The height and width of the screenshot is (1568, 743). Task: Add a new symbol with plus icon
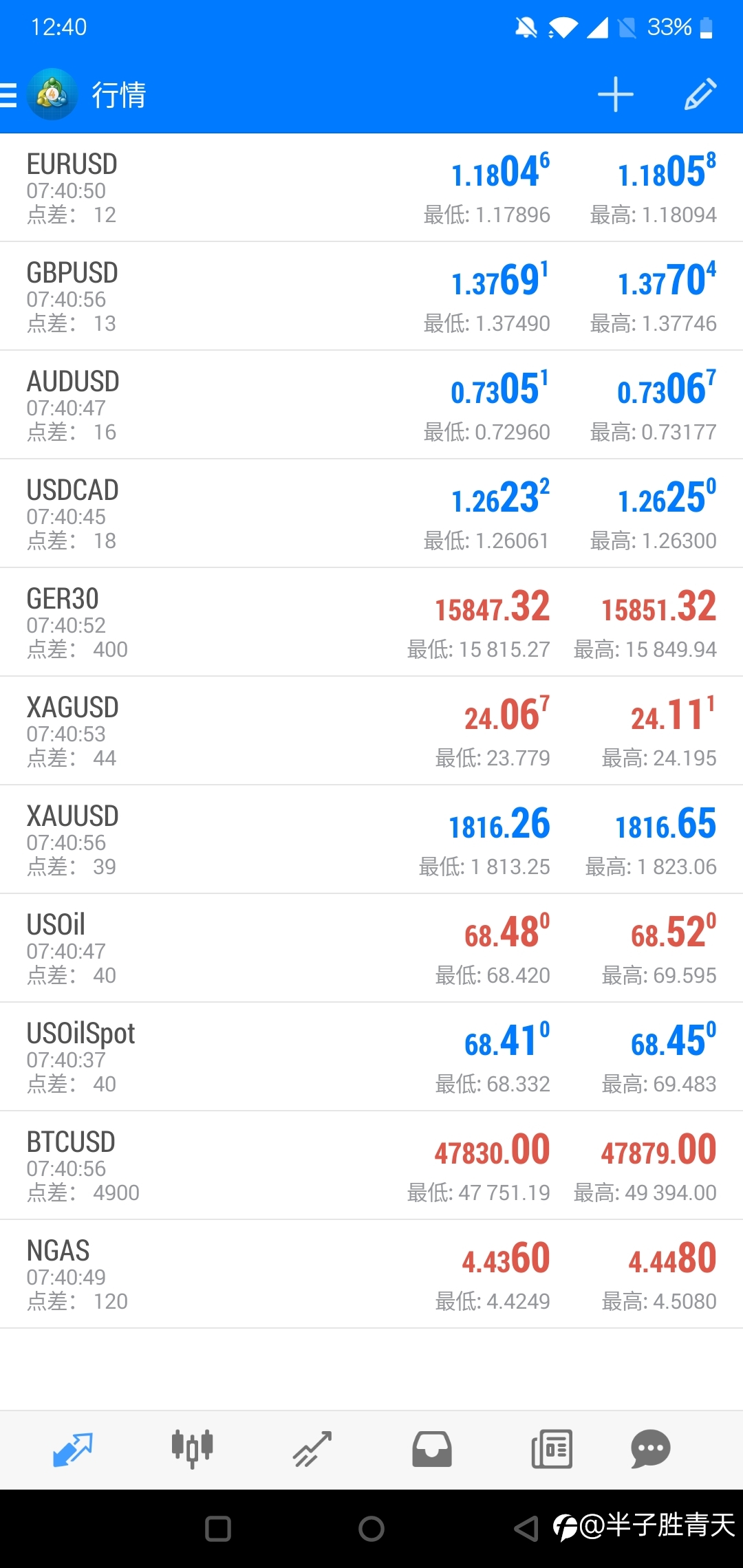tap(615, 95)
